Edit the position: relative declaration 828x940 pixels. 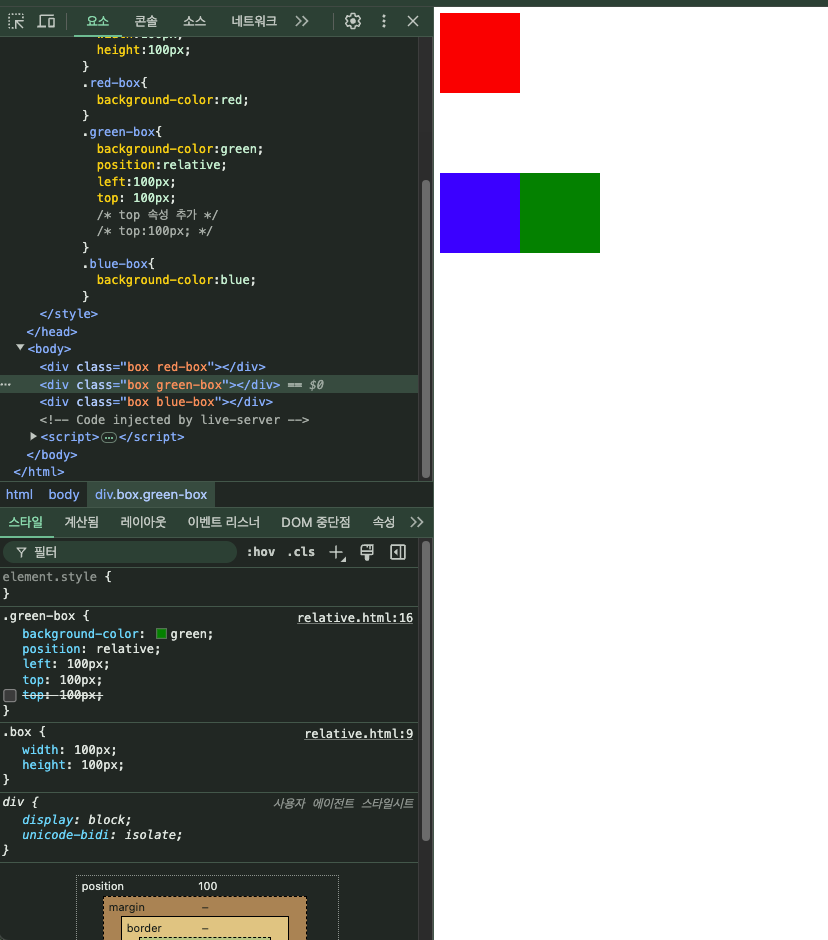(91, 649)
